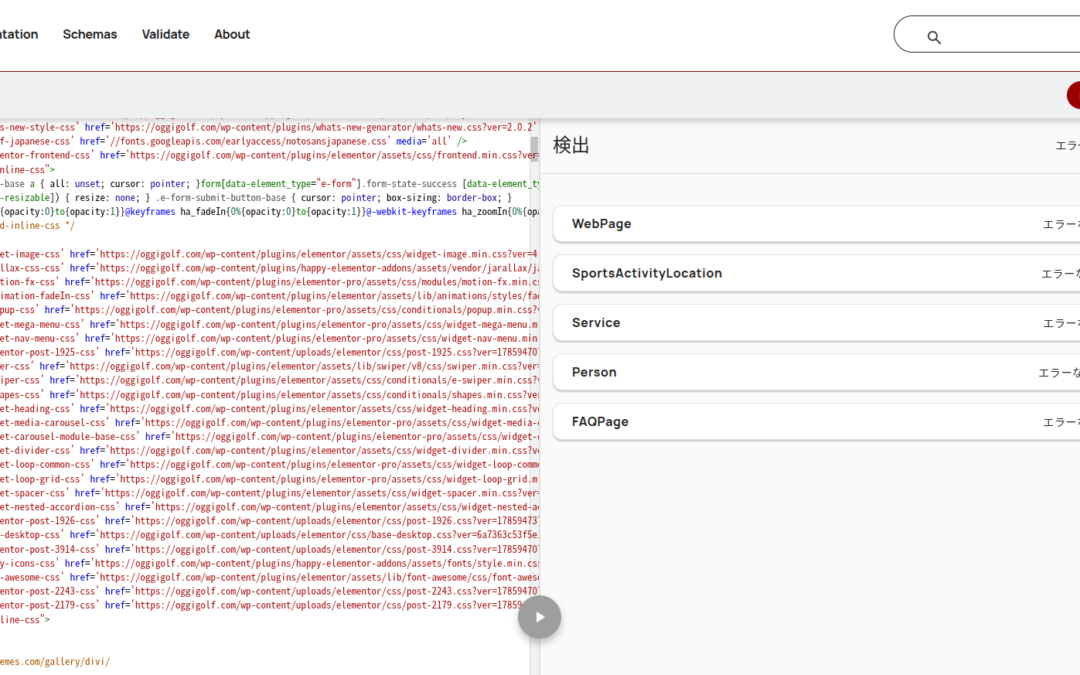
Task: Click the post-3914.css code line
Action: point(269,549)
